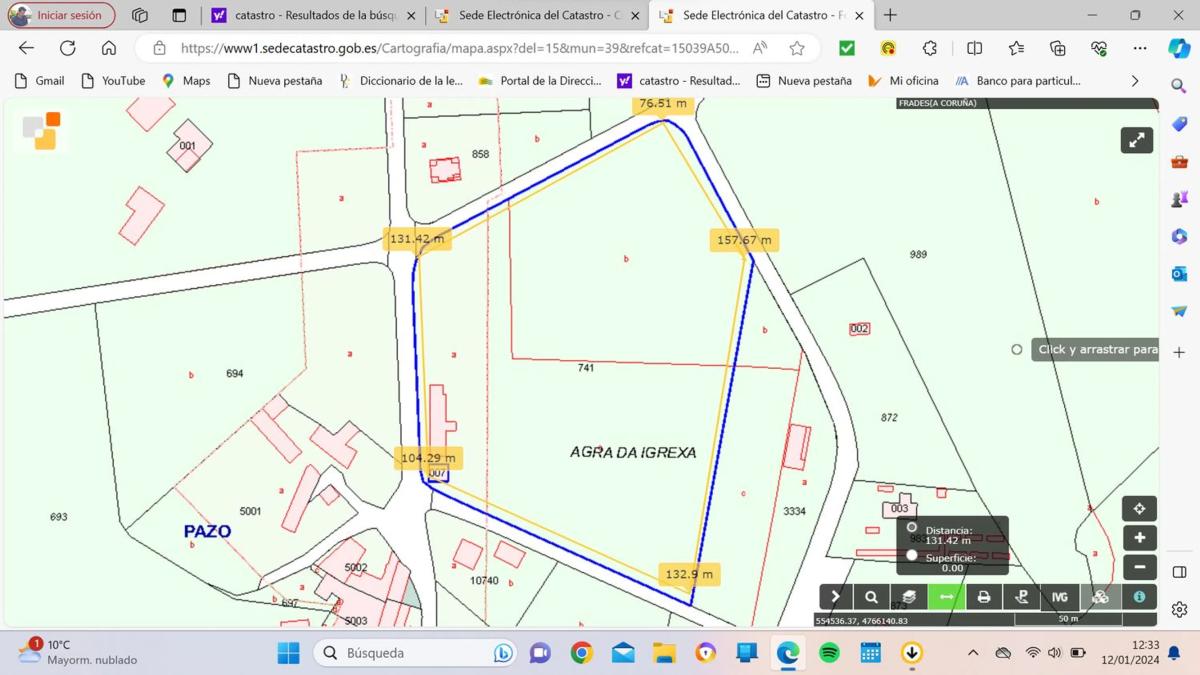Image resolution: width=1200 pixels, height=675 pixels.
Task: Click the blue information icon
Action: [x=1139, y=597]
